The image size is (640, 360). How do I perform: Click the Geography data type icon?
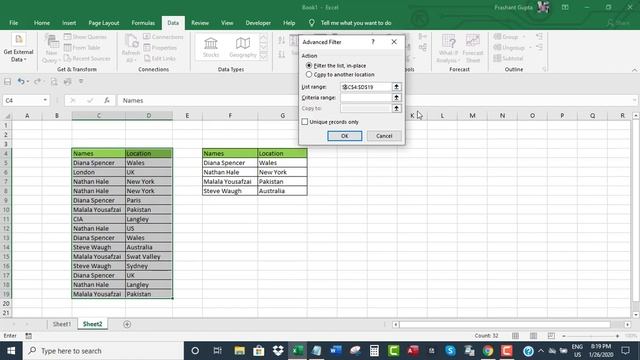[243, 47]
